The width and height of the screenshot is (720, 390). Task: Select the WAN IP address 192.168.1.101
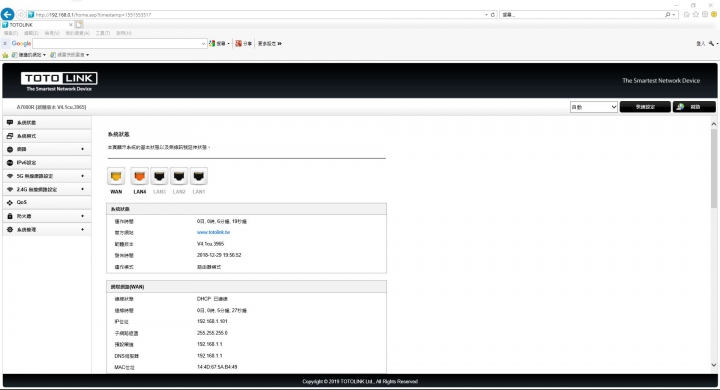click(212, 321)
